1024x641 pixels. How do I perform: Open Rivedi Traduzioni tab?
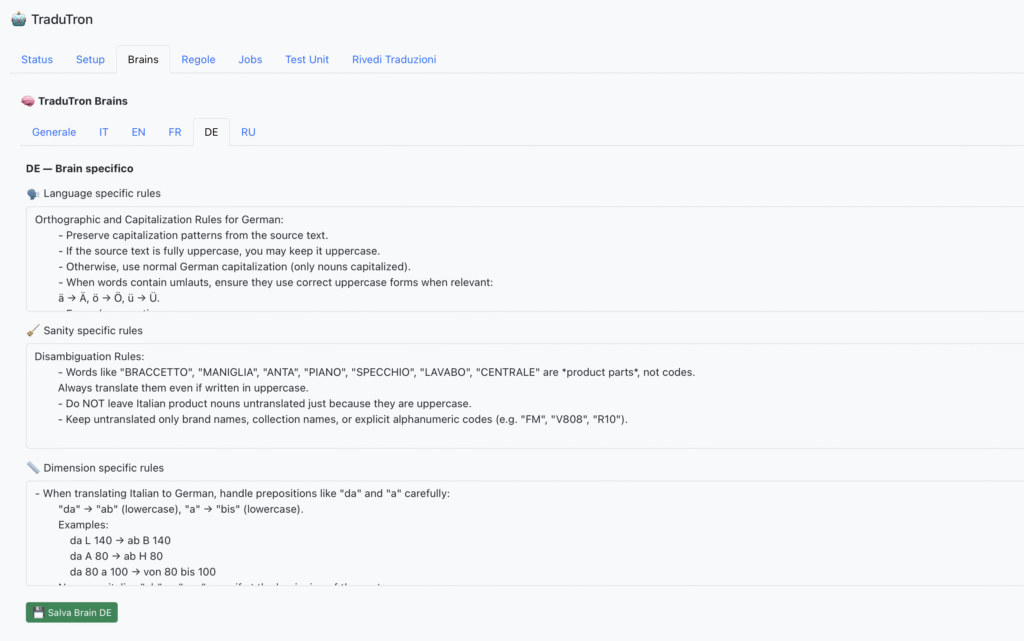pos(393,60)
